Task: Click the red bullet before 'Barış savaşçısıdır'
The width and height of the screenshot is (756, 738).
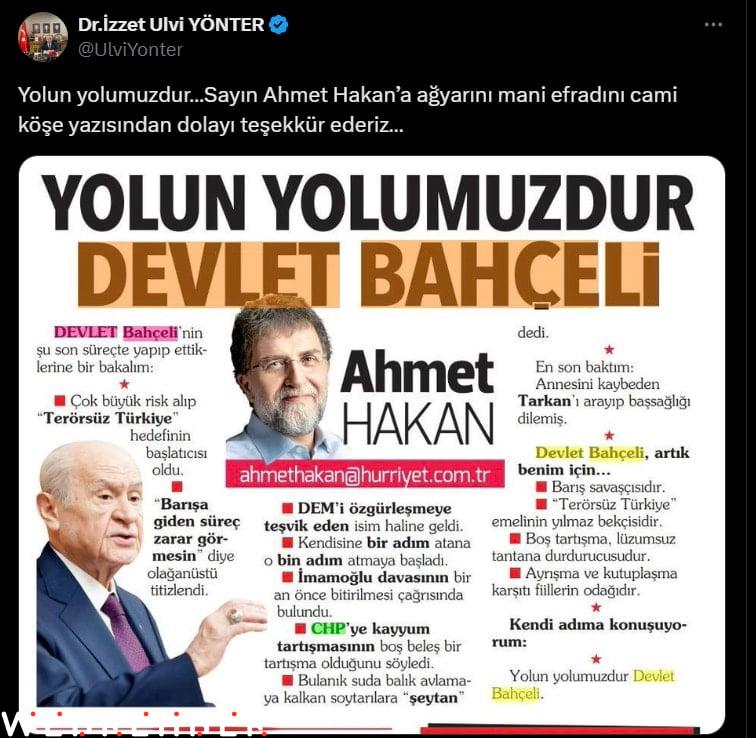Action: pos(541,487)
